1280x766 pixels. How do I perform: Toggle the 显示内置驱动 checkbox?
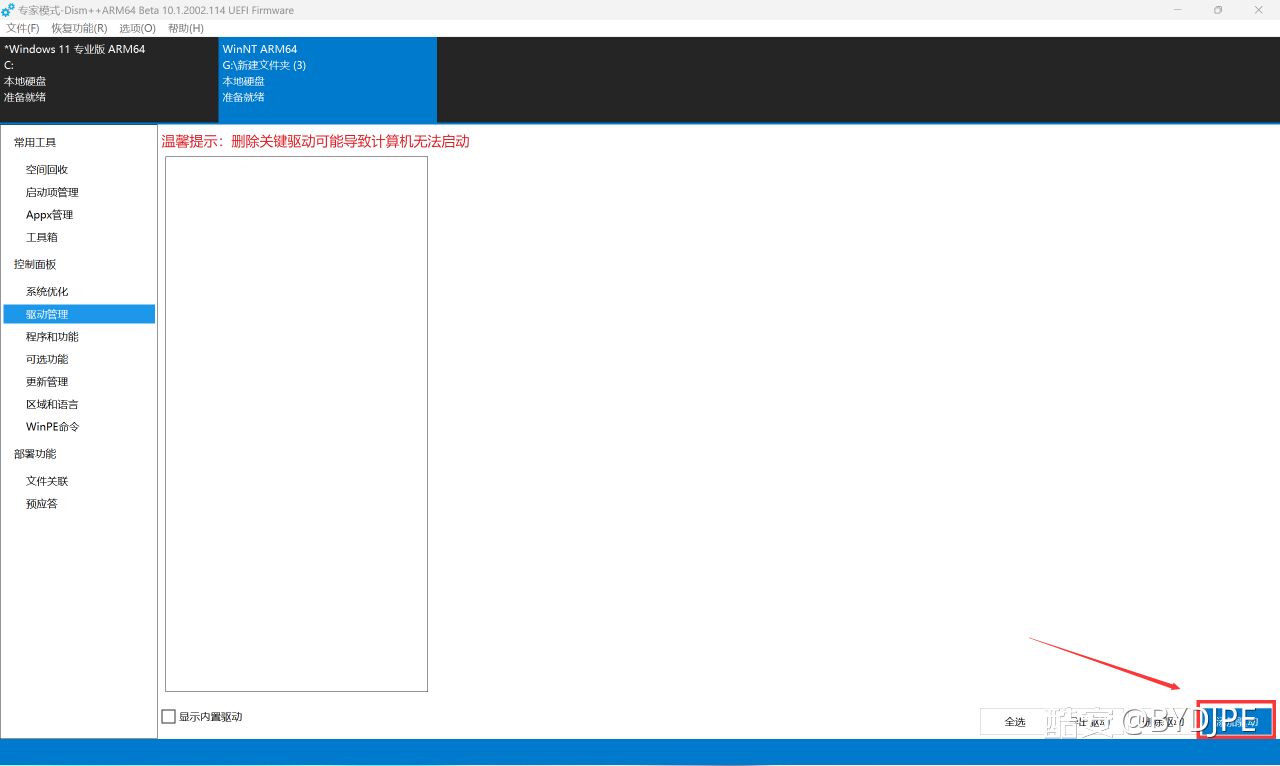[169, 717]
